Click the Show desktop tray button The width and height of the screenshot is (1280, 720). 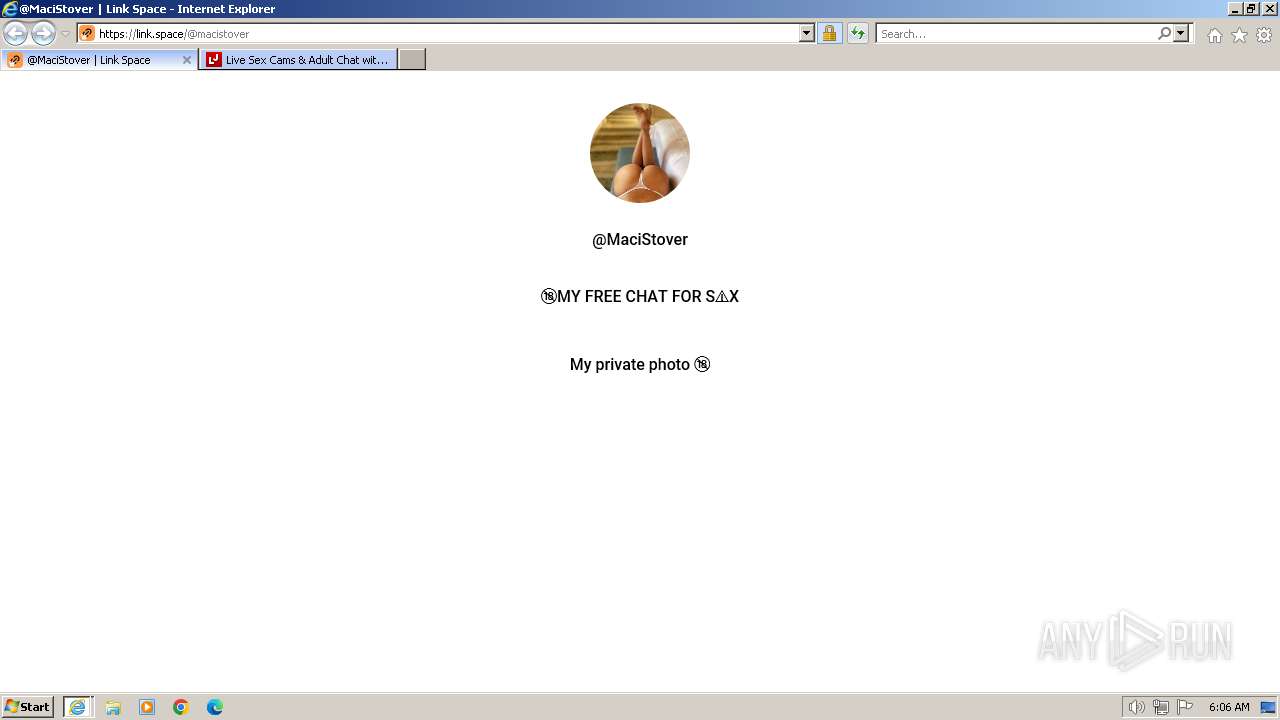pos(1268,707)
